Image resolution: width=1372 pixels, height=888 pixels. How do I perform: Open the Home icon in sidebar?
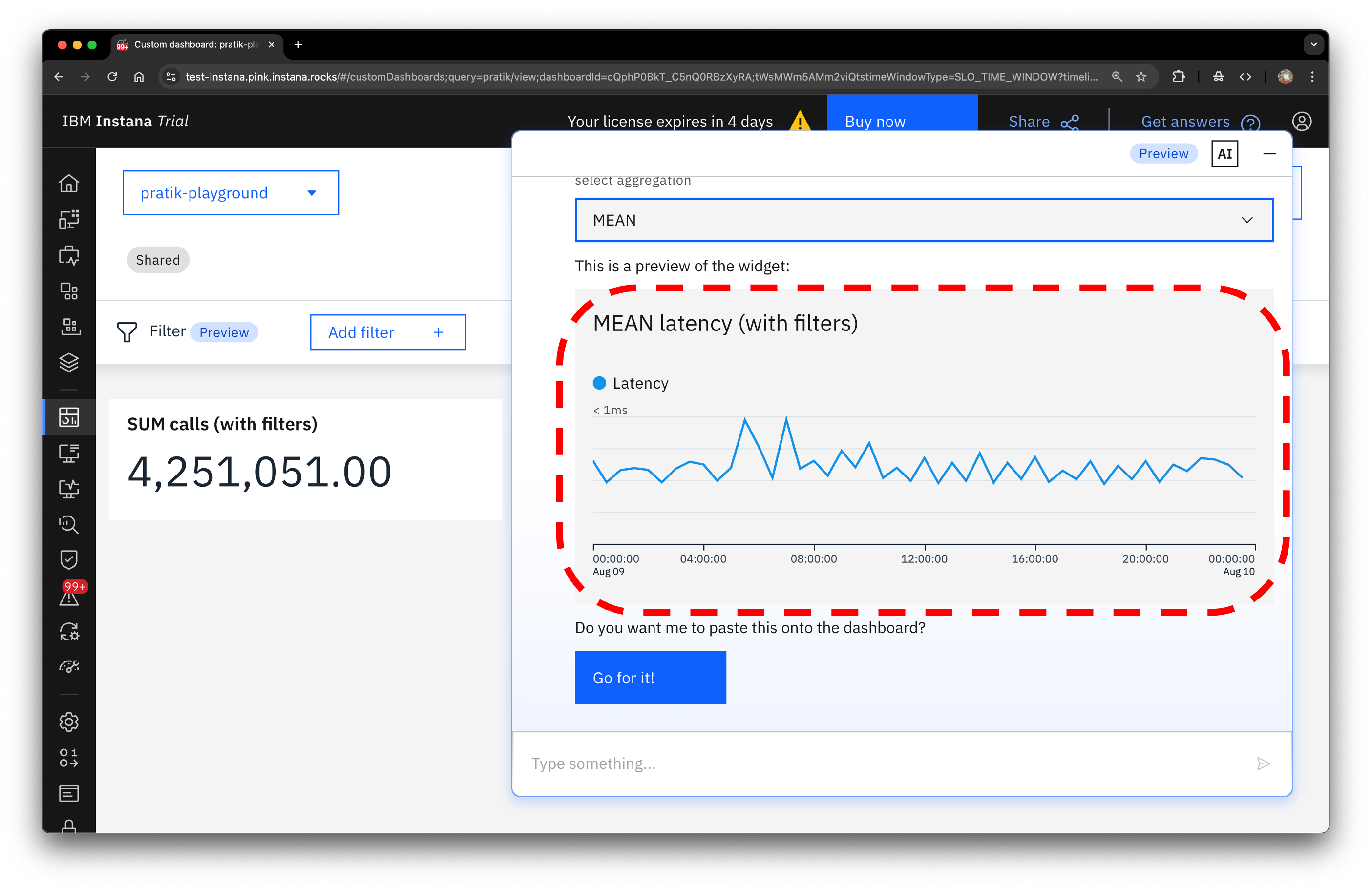tap(68, 183)
